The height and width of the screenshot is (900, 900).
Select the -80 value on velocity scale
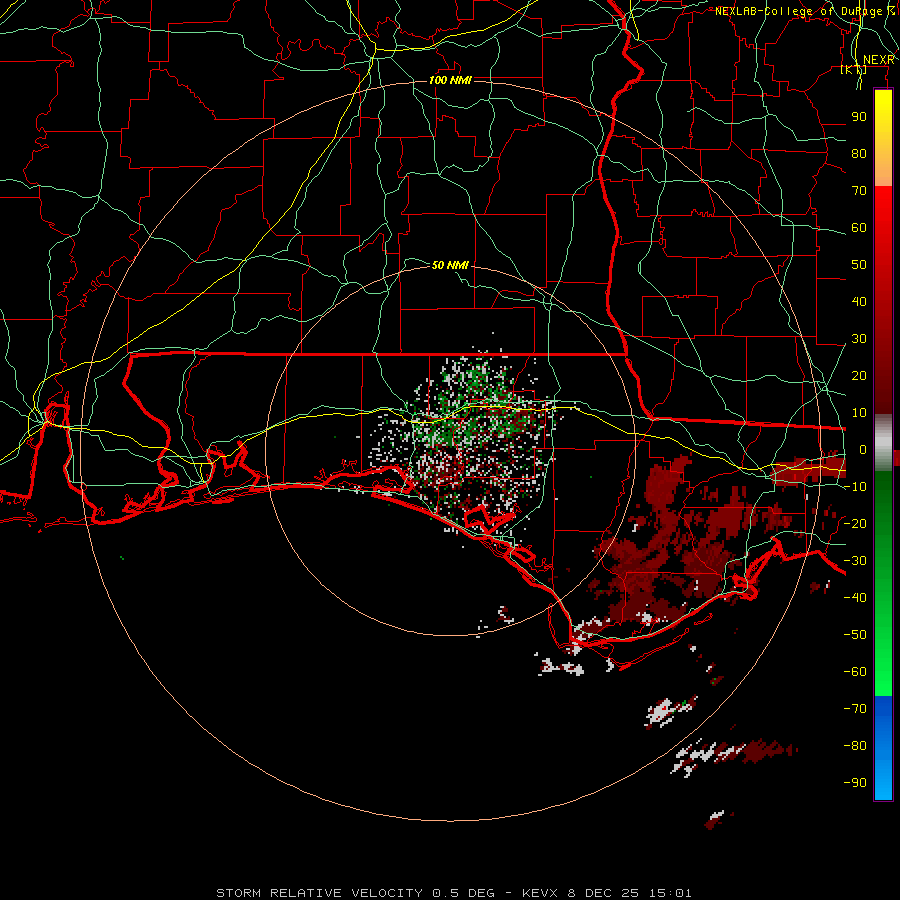tap(855, 746)
